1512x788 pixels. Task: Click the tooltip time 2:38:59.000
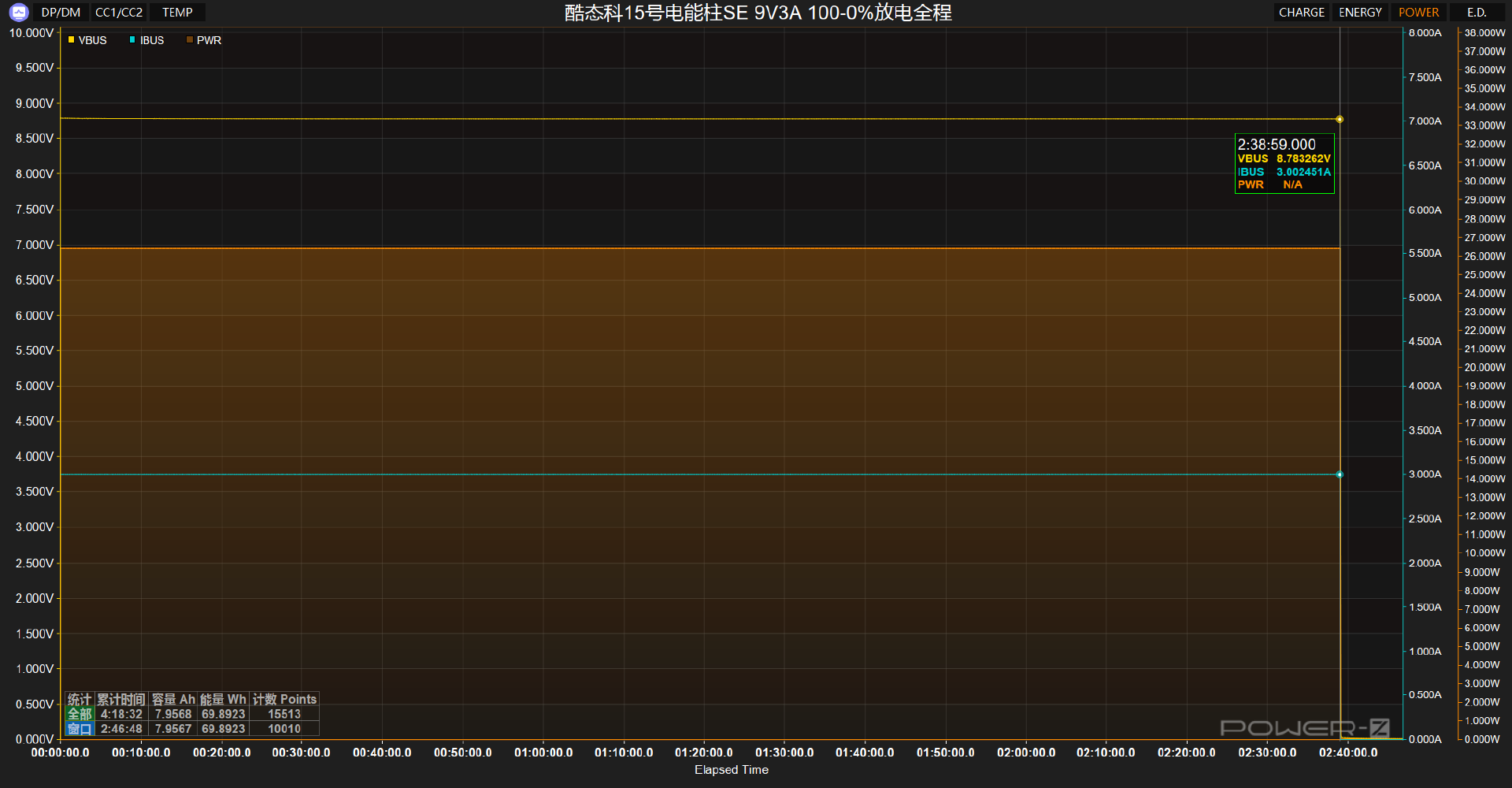point(1277,144)
